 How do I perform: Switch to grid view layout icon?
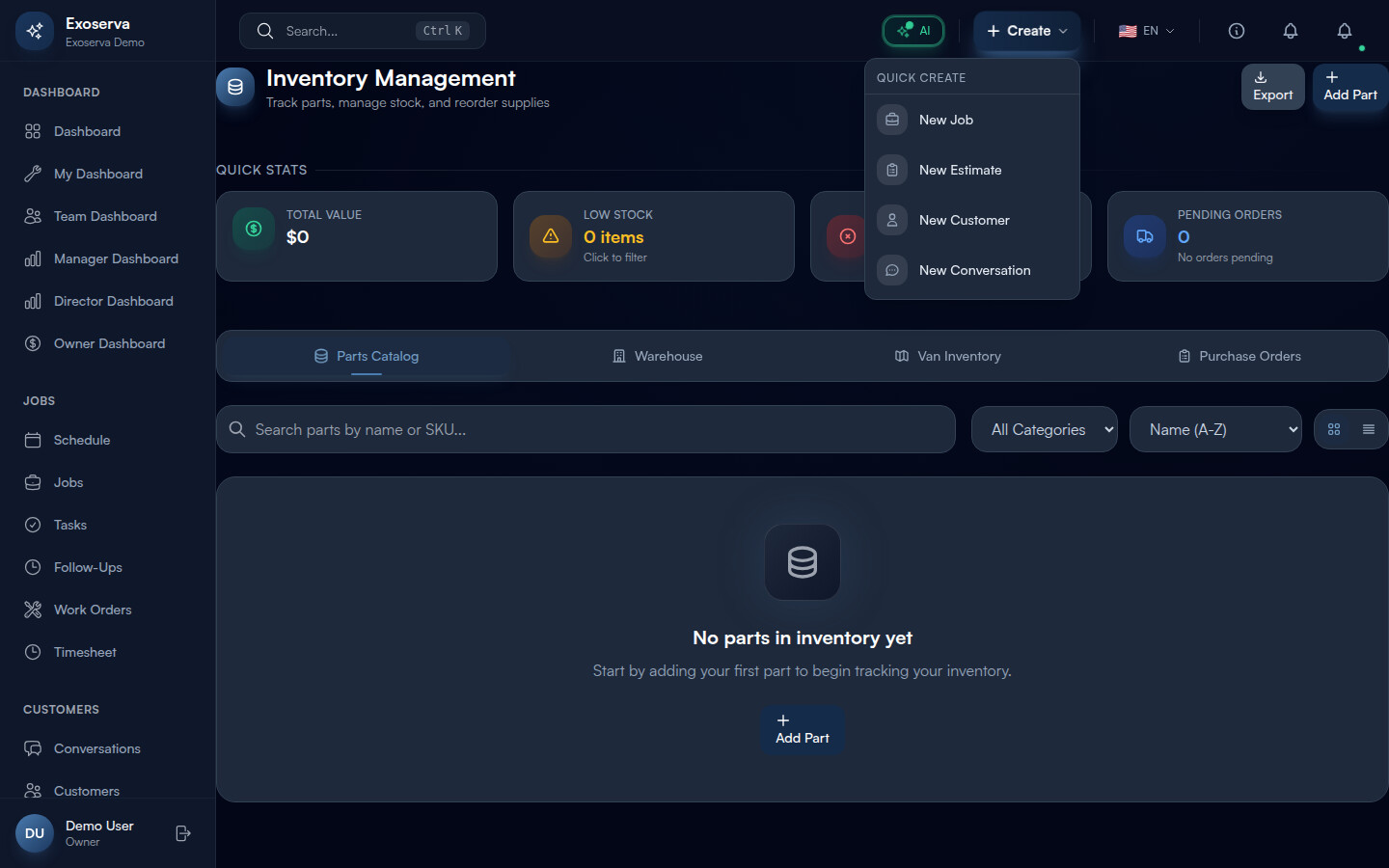click(1334, 429)
